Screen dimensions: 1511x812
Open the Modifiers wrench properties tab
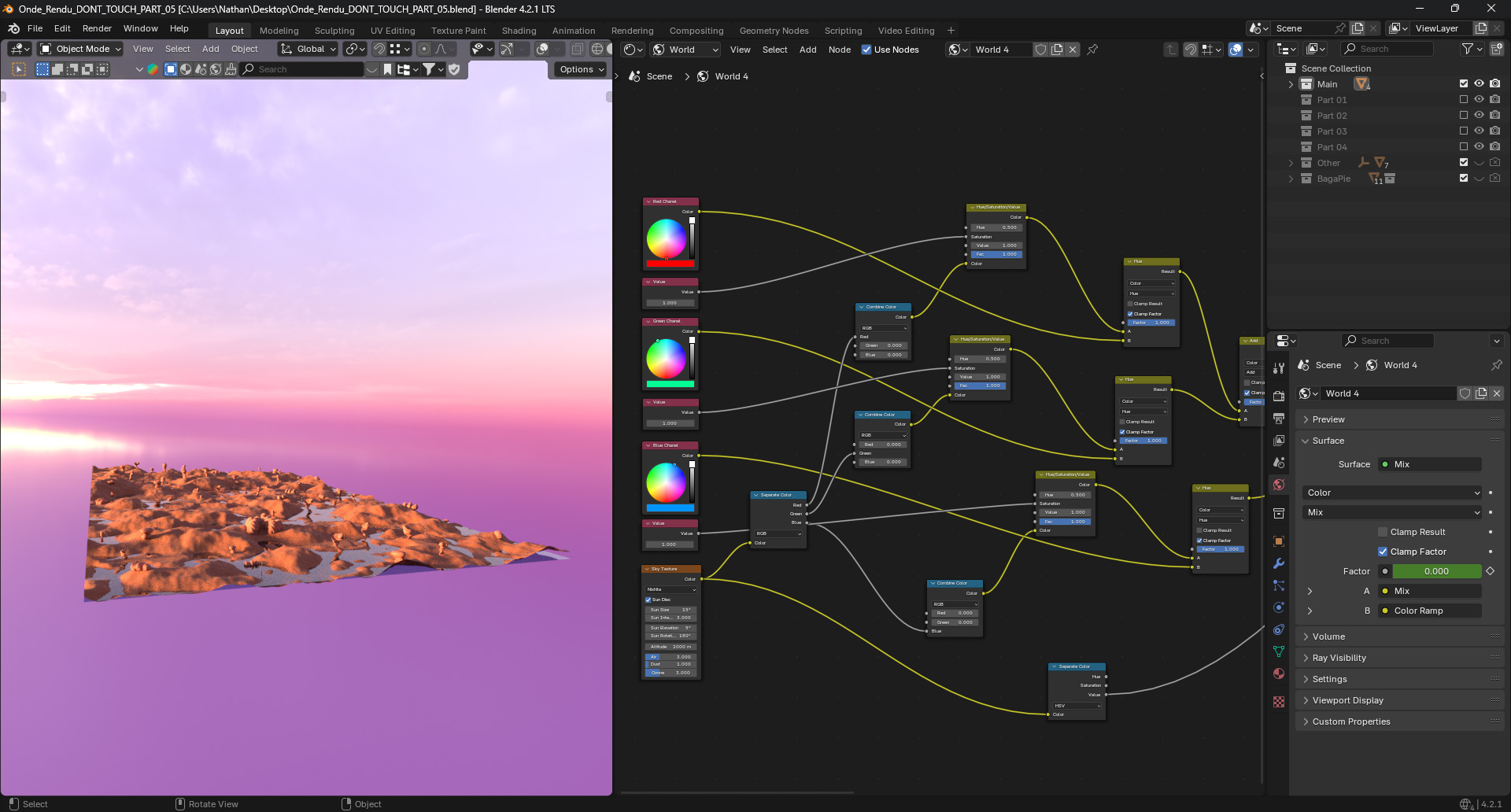(1279, 563)
